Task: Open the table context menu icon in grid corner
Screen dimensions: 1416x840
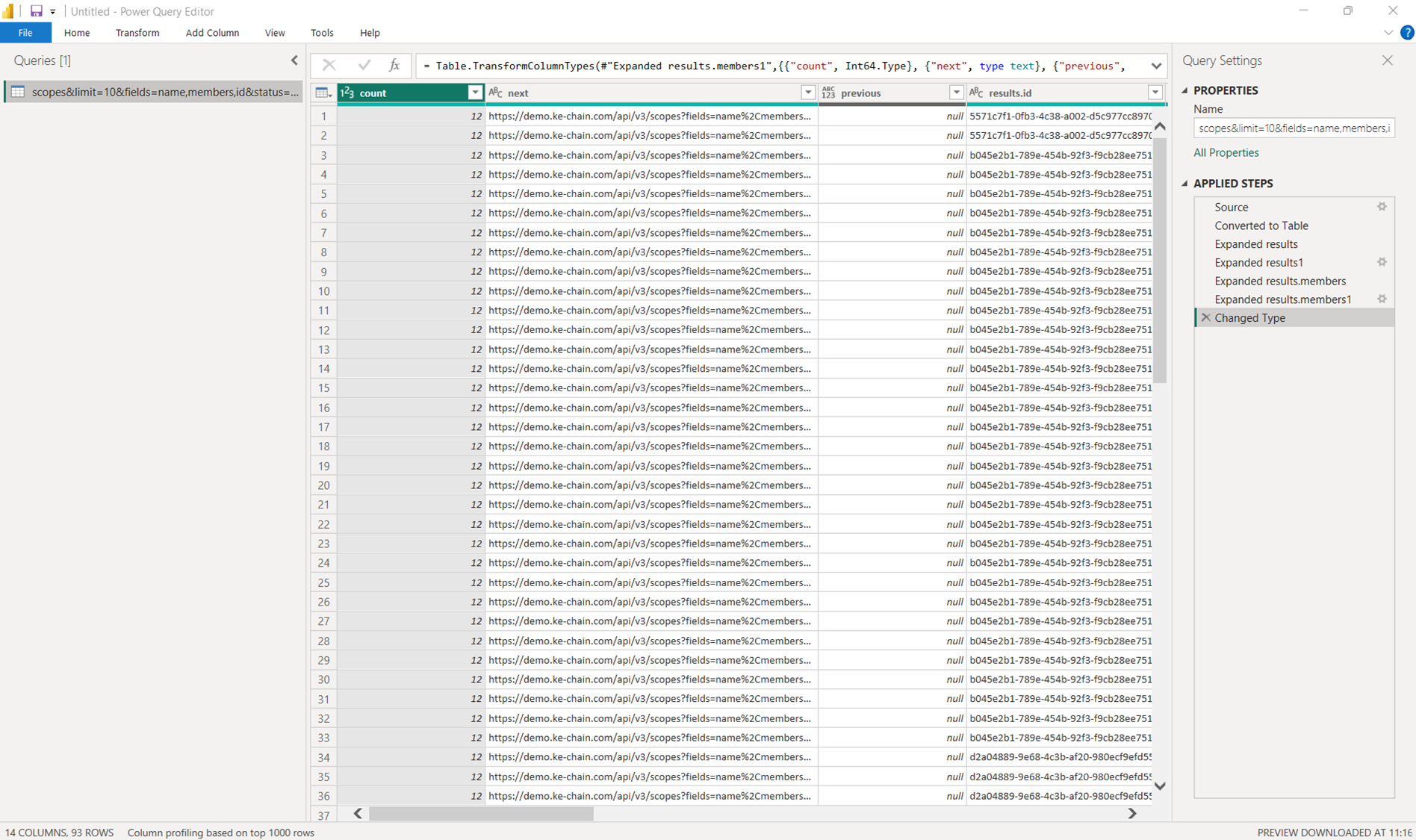Action: click(322, 92)
